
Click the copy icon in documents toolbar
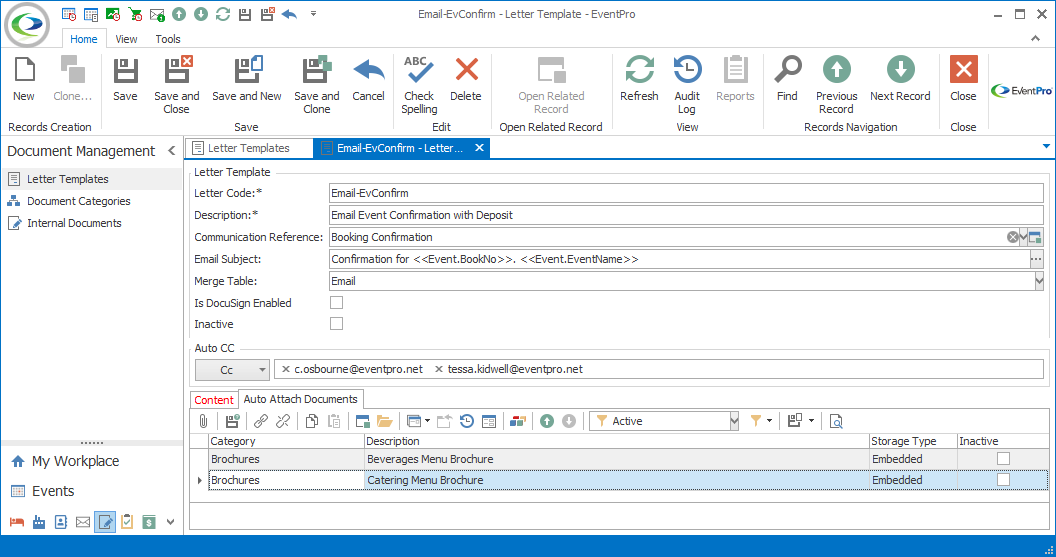tap(312, 422)
